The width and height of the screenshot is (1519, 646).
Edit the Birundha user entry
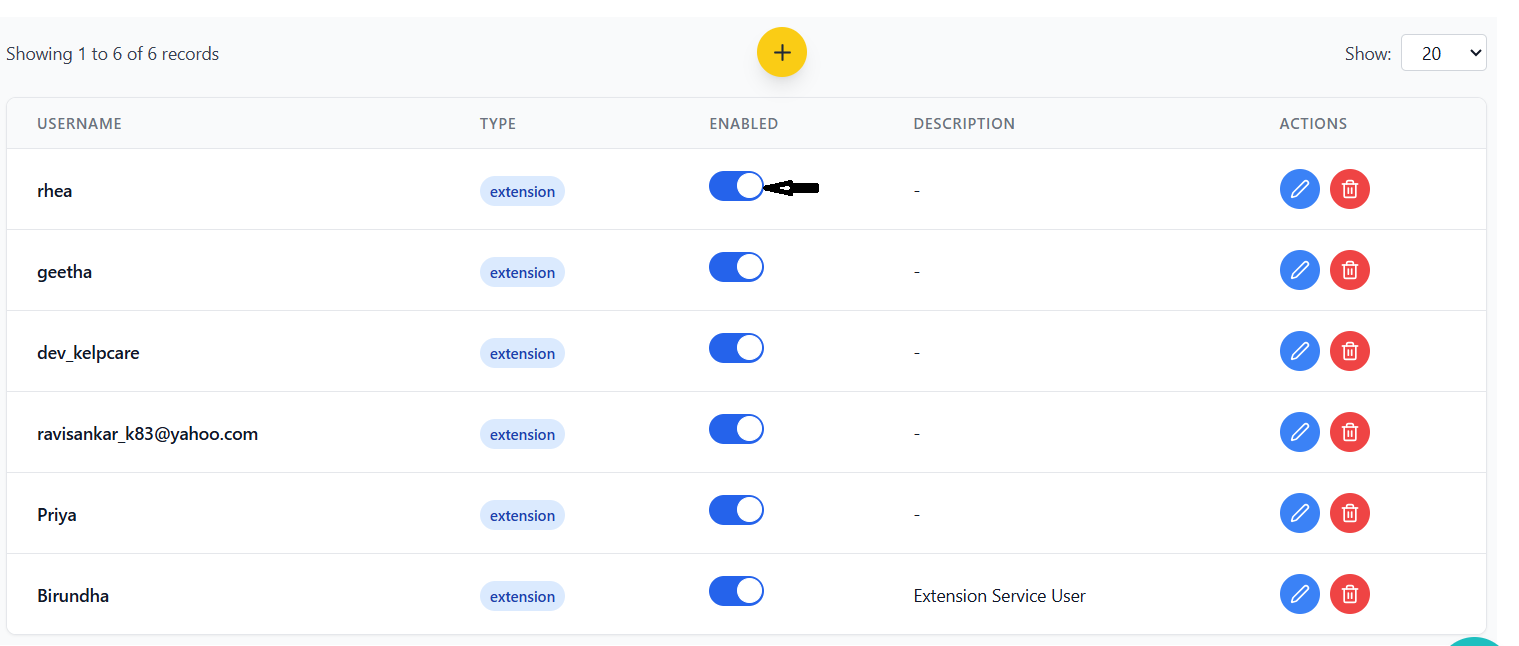click(1299, 594)
